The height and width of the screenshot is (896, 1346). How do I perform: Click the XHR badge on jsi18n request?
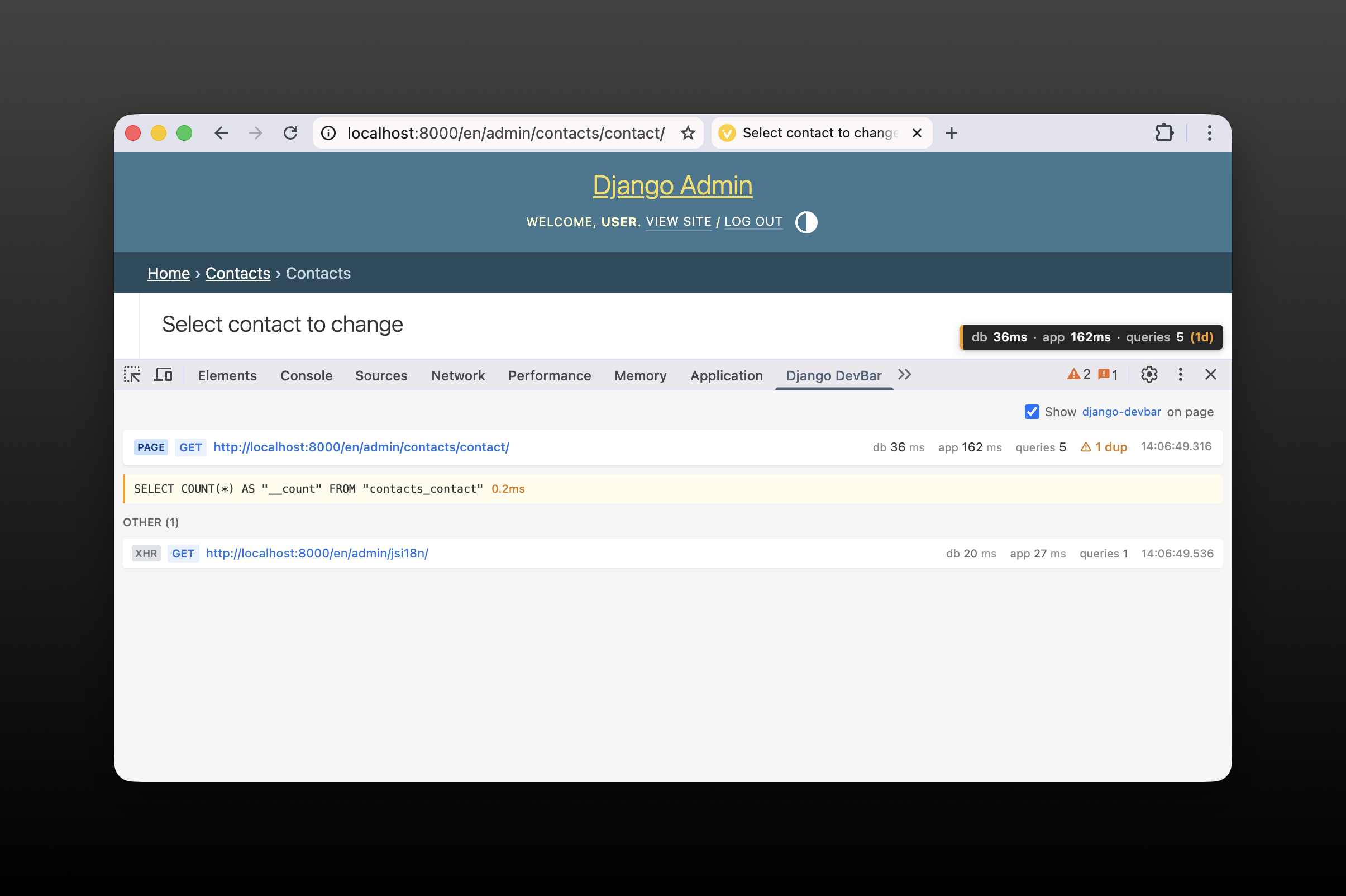[x=146, y=554]
